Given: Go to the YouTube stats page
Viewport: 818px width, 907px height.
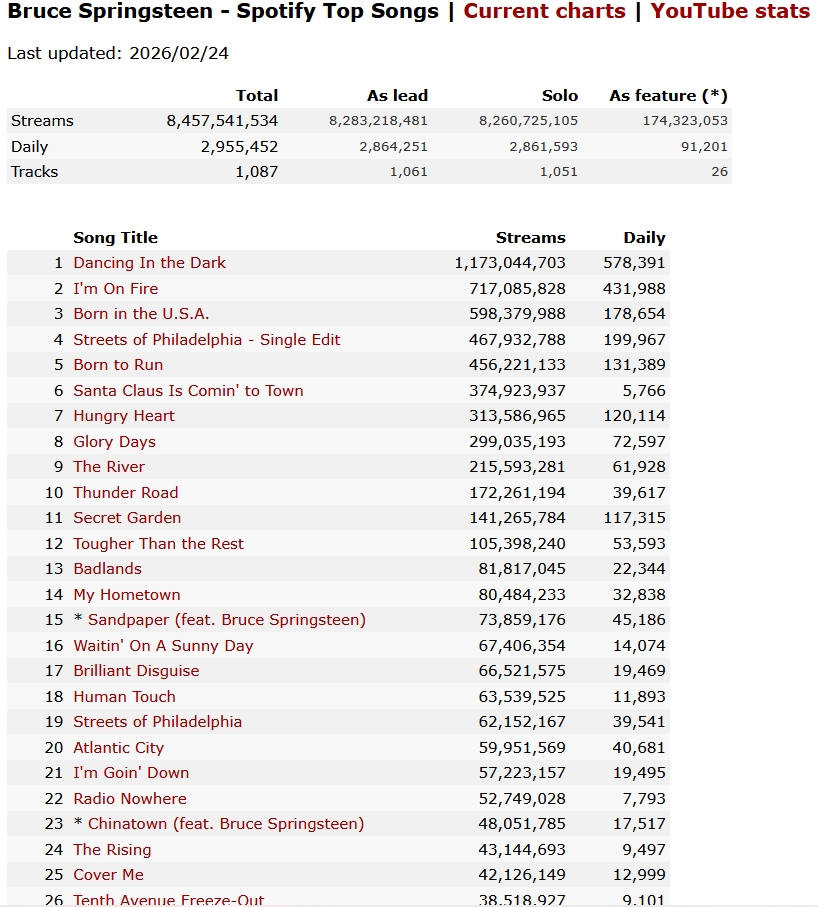Looking at the screenshot, I should [730, 12].
